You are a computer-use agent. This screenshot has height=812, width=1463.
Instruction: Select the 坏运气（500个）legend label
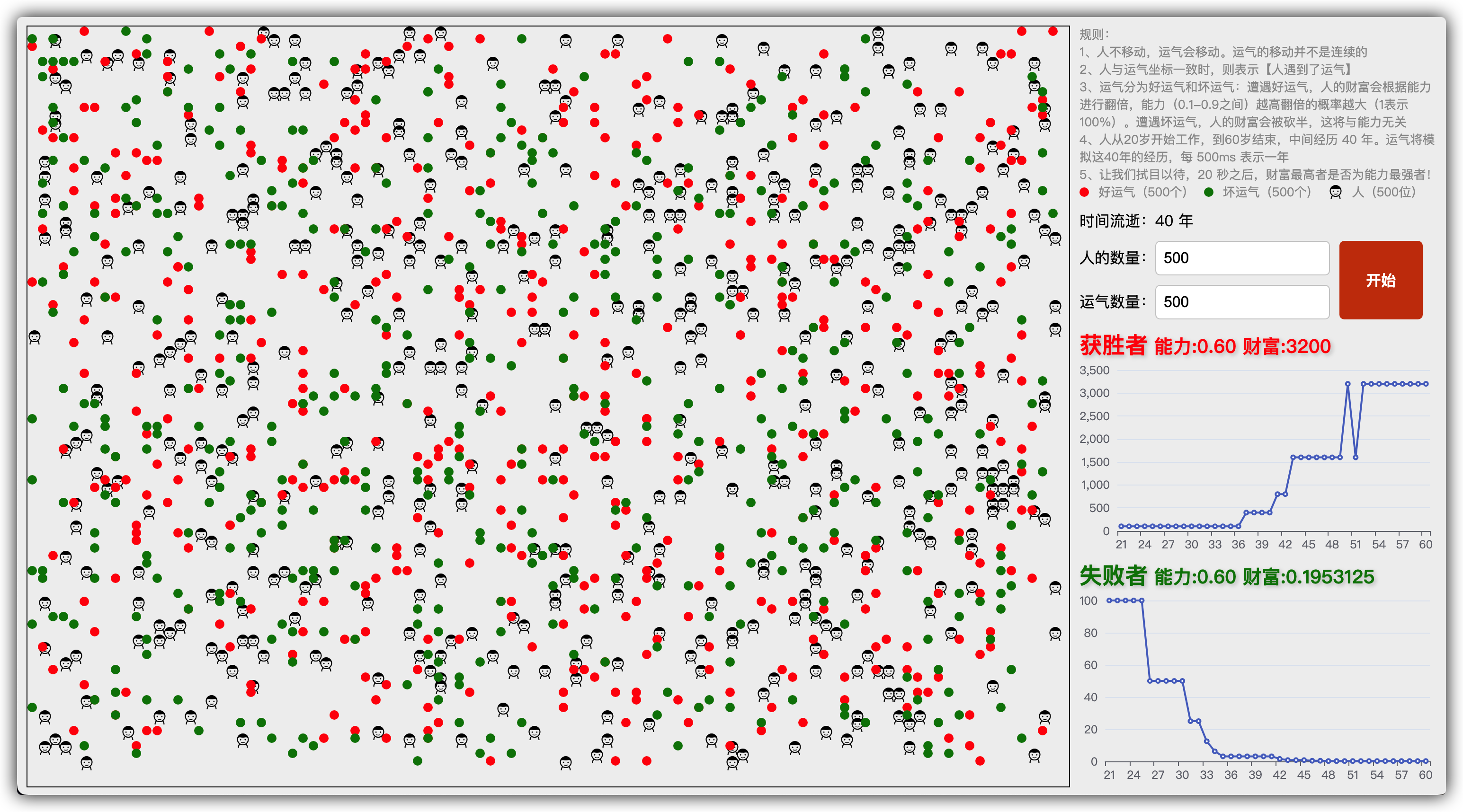pyautogui.click(x=1267, y=193)
